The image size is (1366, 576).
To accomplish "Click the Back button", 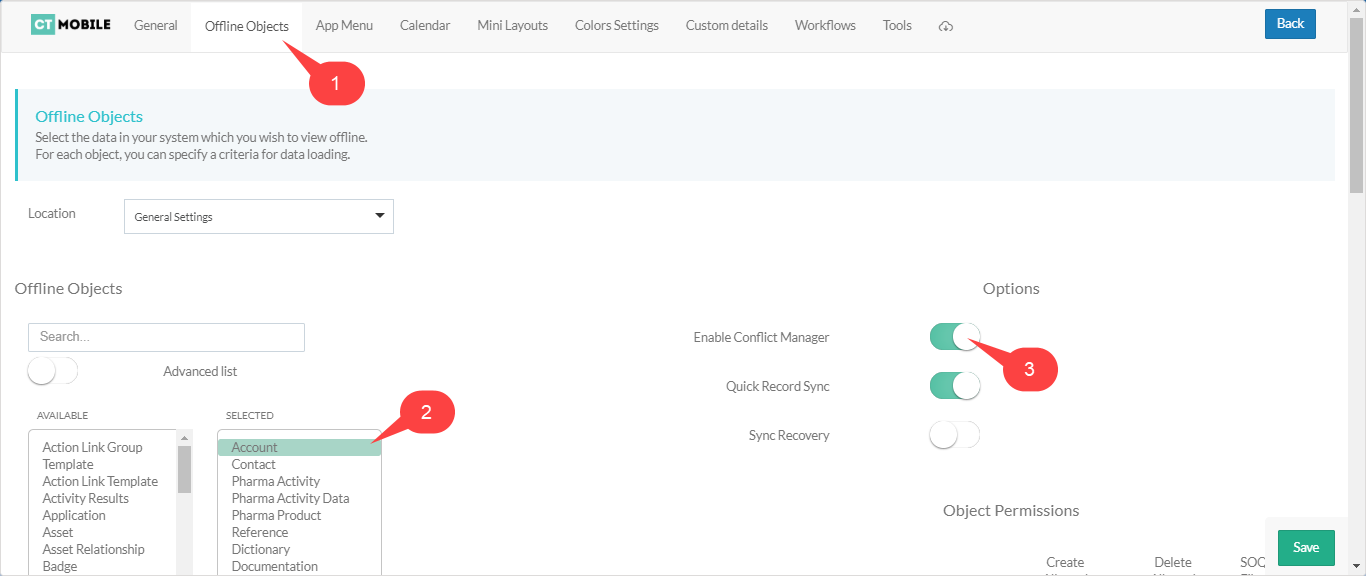I will point(1290,24).
